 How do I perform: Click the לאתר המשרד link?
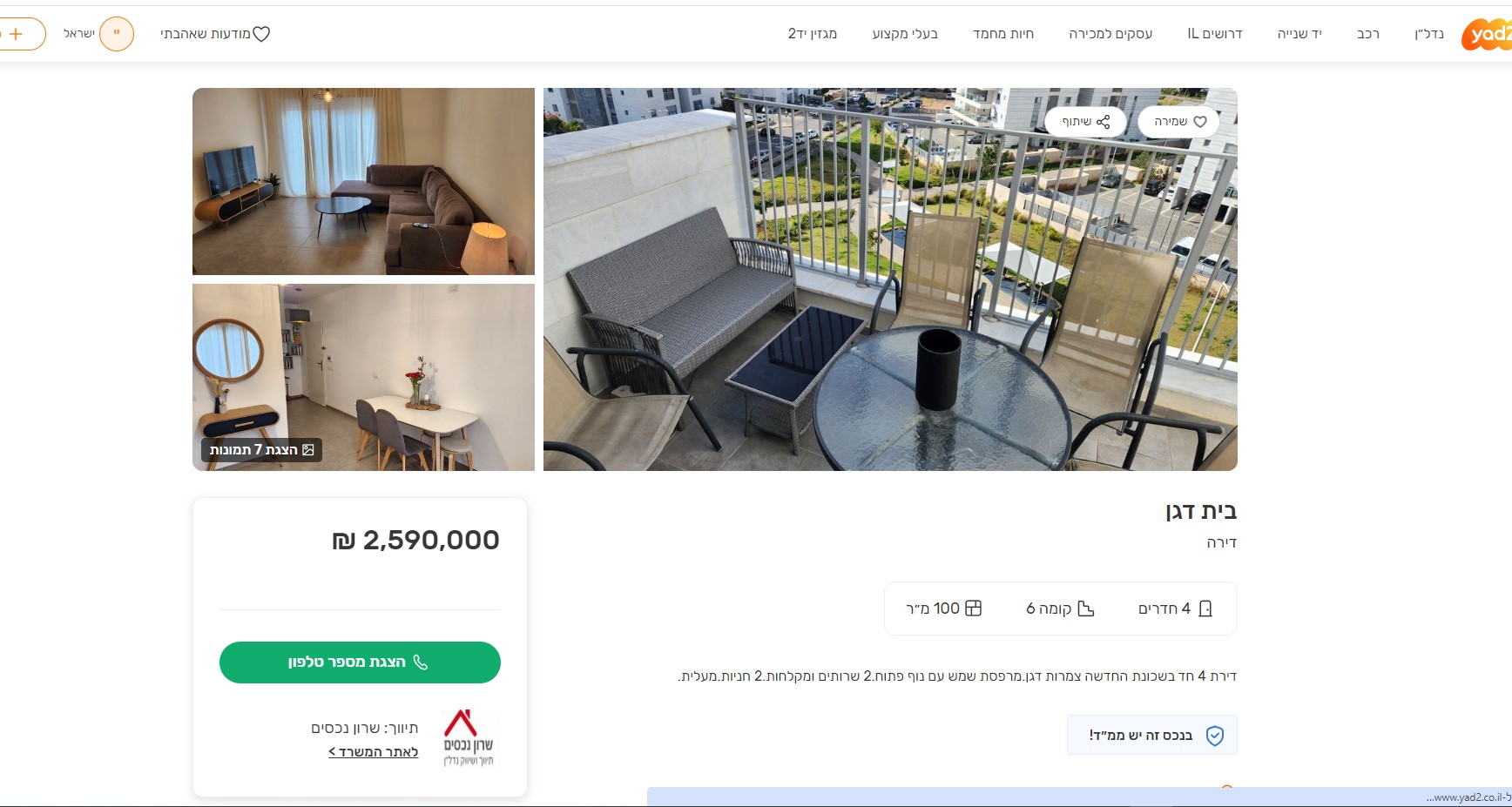click(x=373, y=752)
